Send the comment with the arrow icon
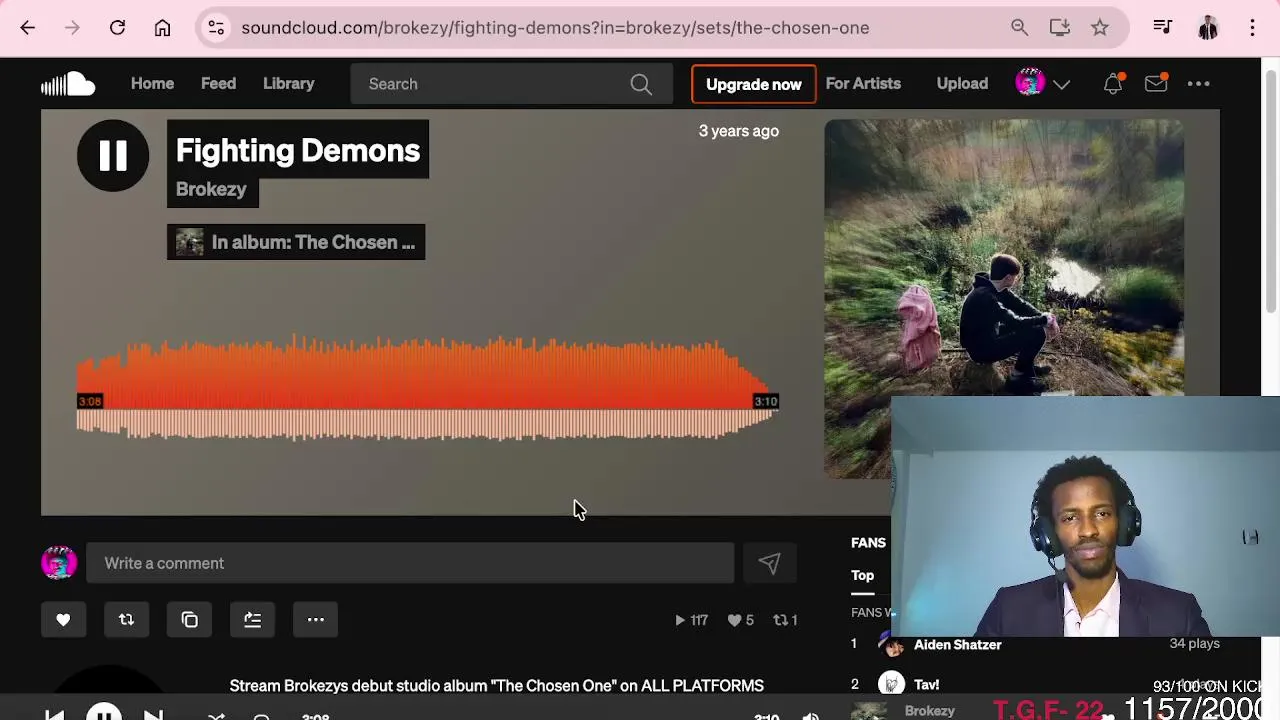This screenshot has height=720, width=1280. [x=769, y=563]
